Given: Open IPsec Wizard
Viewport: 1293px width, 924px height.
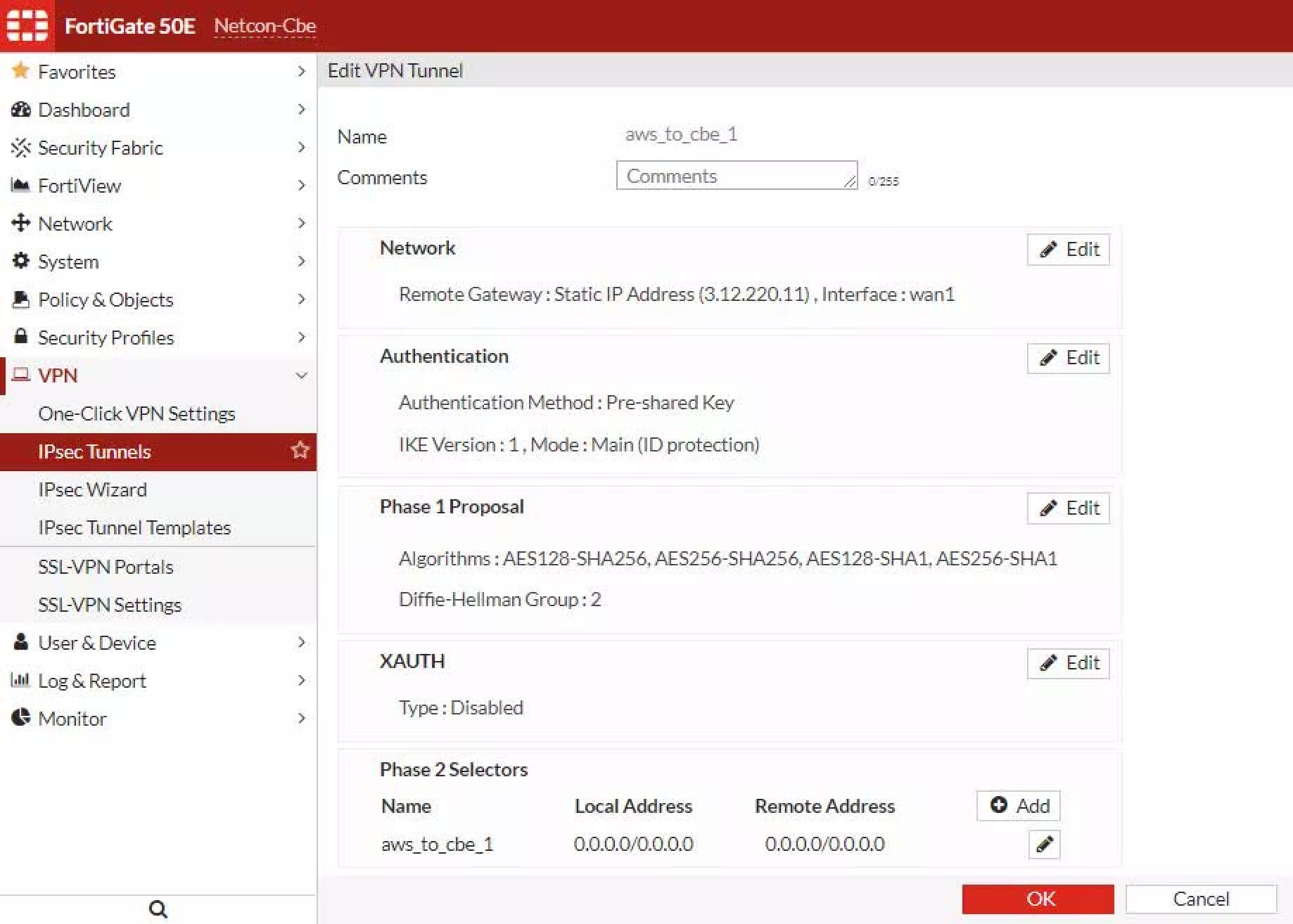Looking at the screenshot, I should point(92,489).
